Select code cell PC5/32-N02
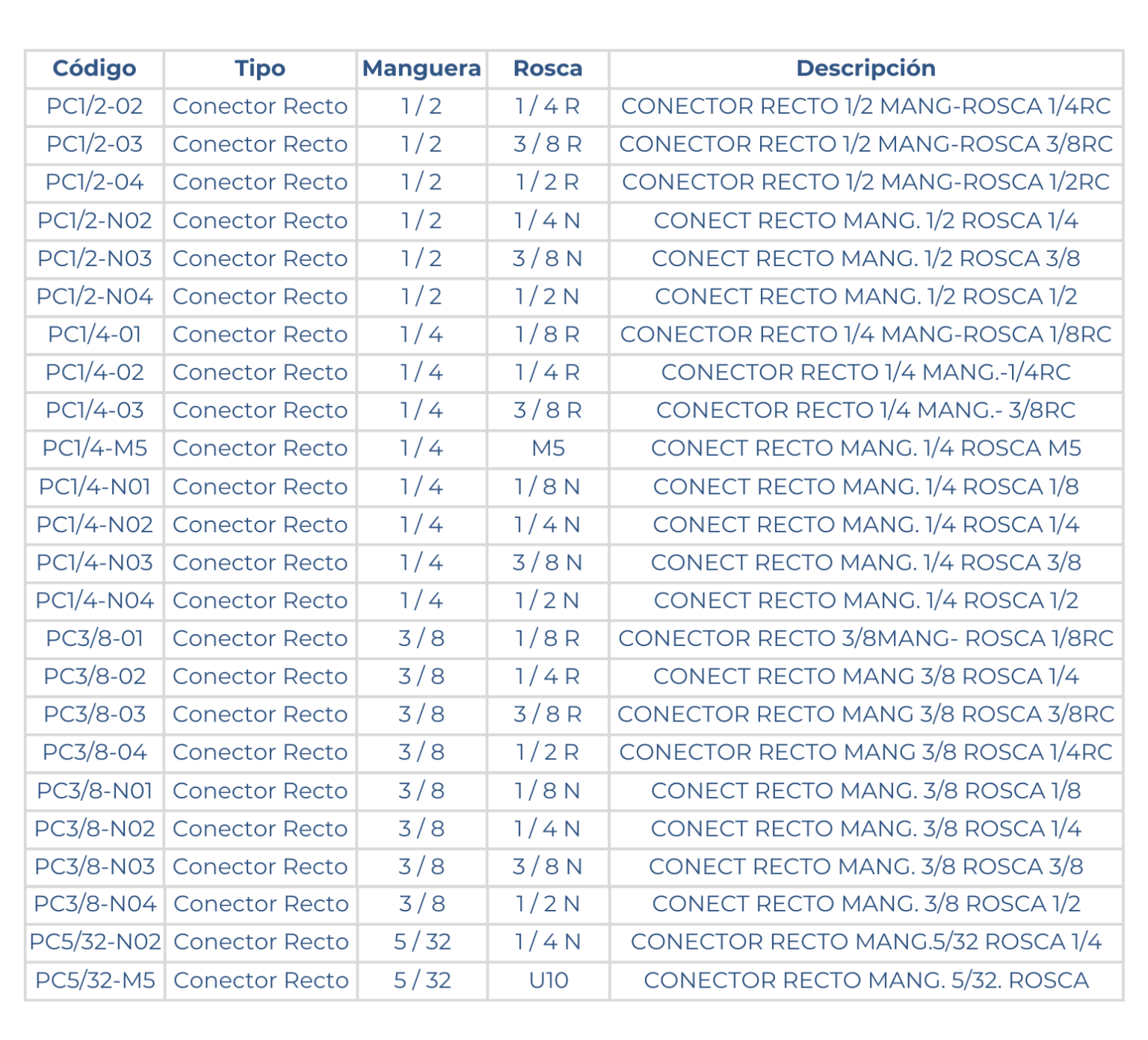 (x=95, y=942)
